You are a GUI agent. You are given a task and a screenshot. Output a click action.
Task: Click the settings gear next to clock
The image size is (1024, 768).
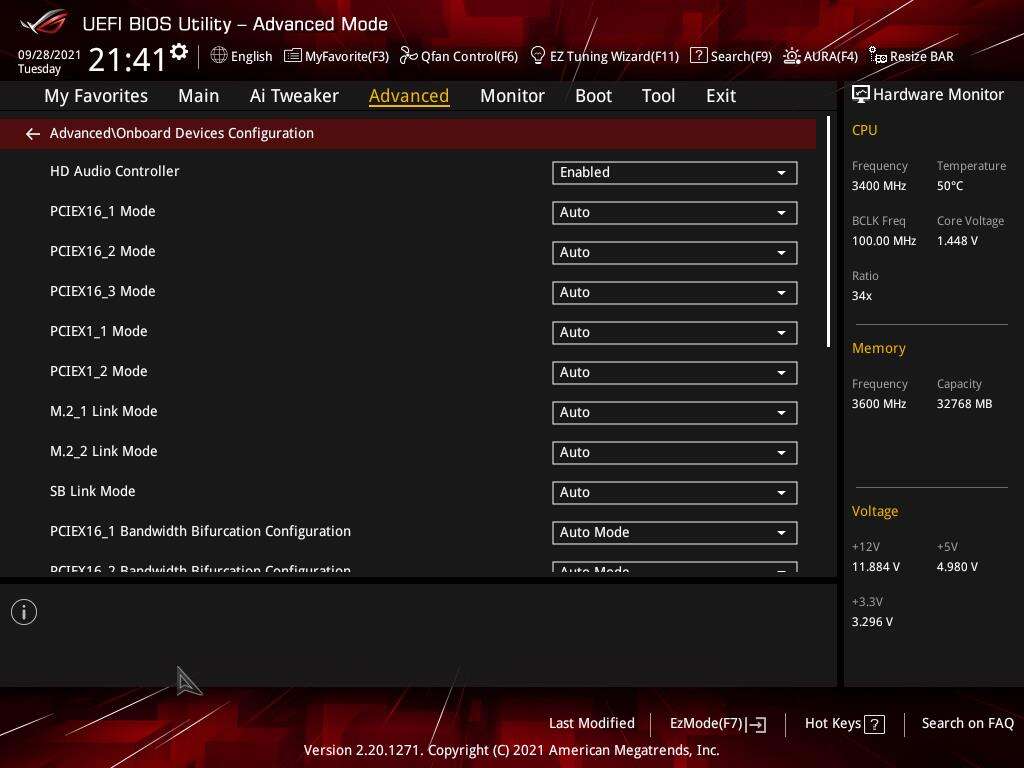tap(179, 52)
